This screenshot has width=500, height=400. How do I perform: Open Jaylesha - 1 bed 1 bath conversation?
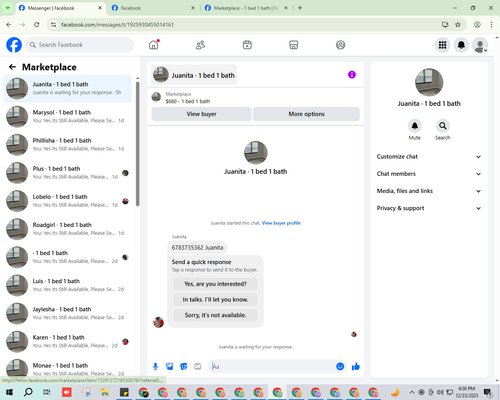67,313
